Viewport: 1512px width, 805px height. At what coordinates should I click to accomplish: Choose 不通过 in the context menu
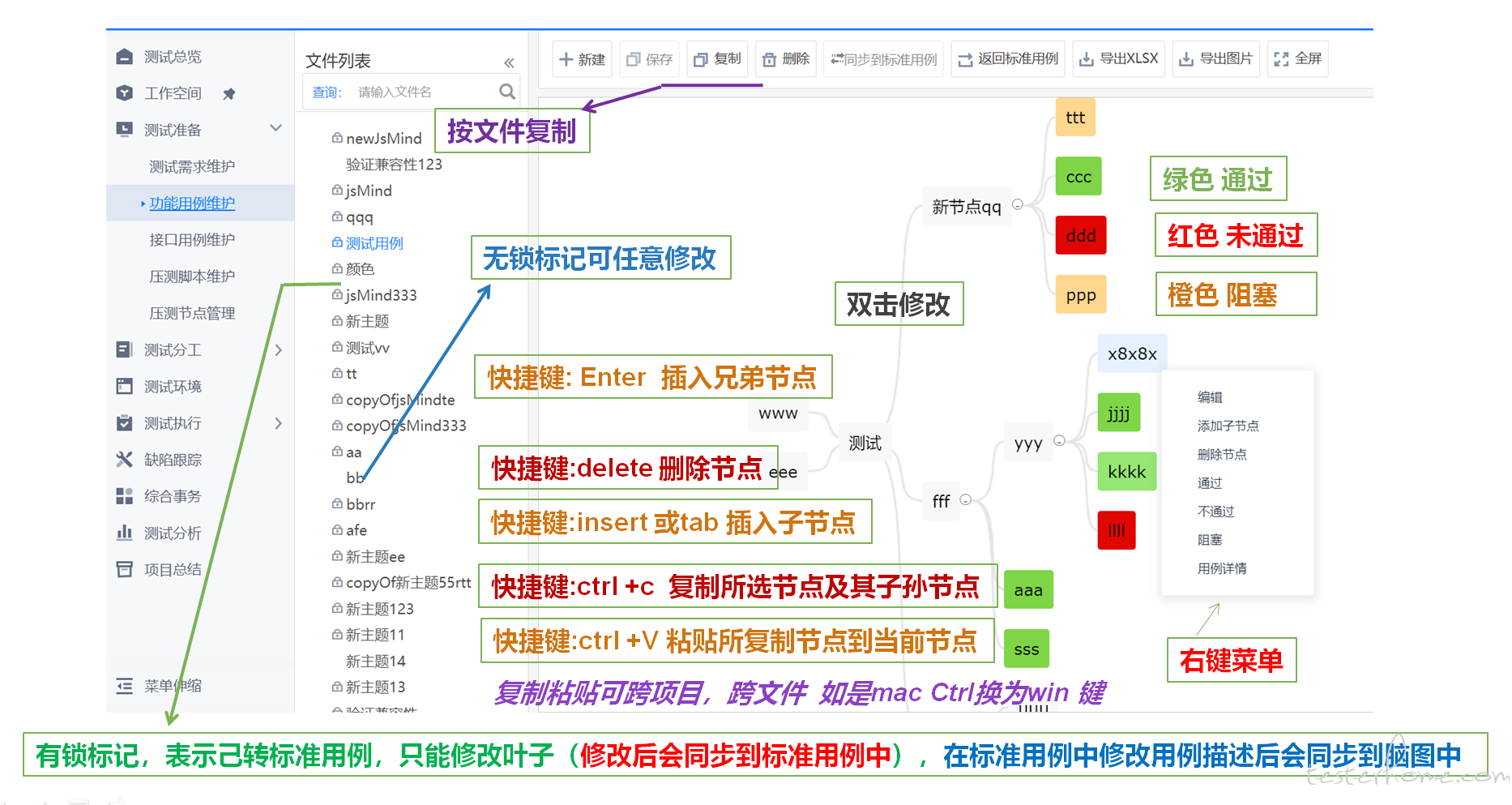coord(1215,511)
